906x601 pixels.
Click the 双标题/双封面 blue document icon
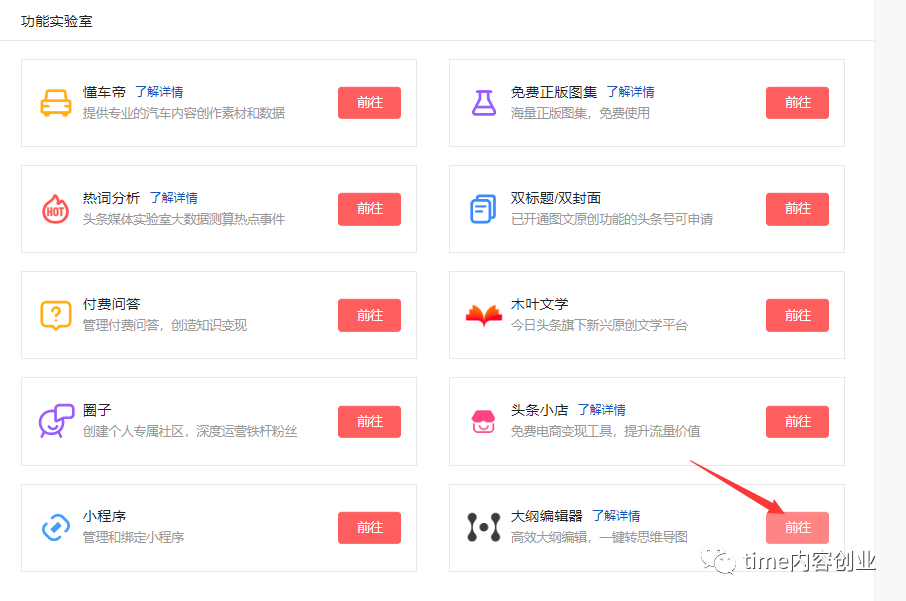pos(483,209)
